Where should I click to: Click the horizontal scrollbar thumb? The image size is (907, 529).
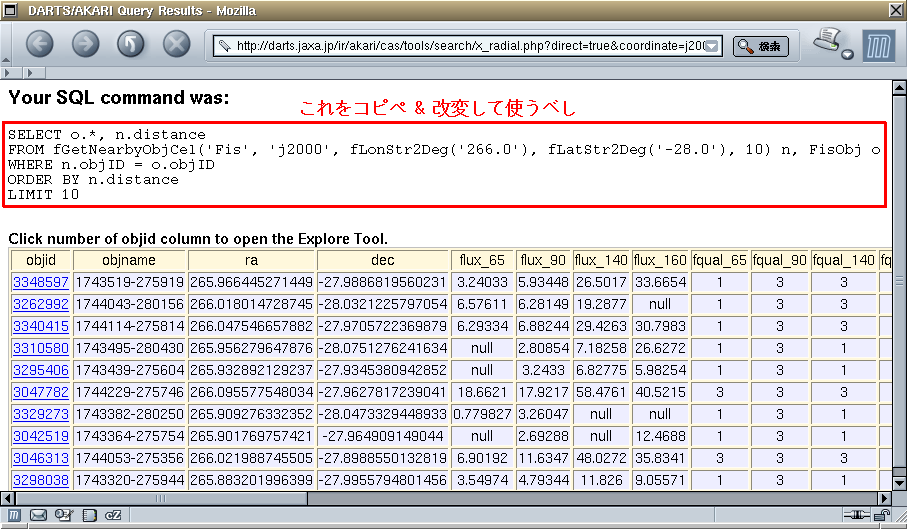161,498
